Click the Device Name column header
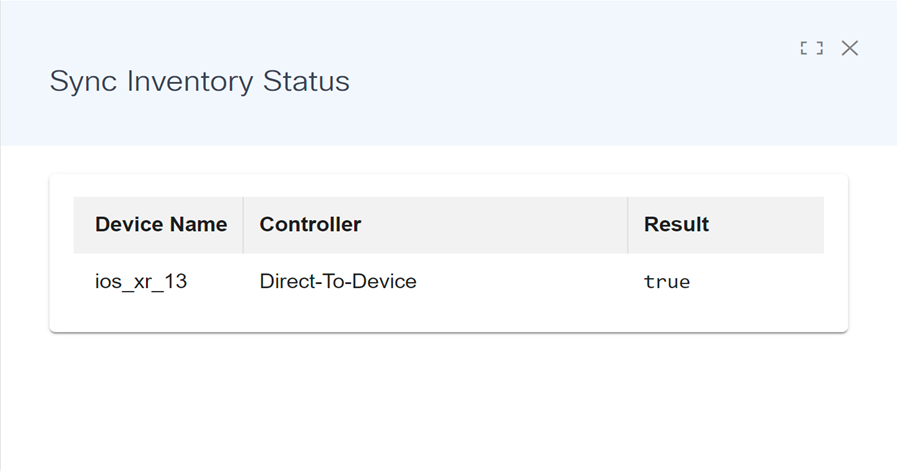The height and width of the screenshot is (472, 909). point(161,225)
